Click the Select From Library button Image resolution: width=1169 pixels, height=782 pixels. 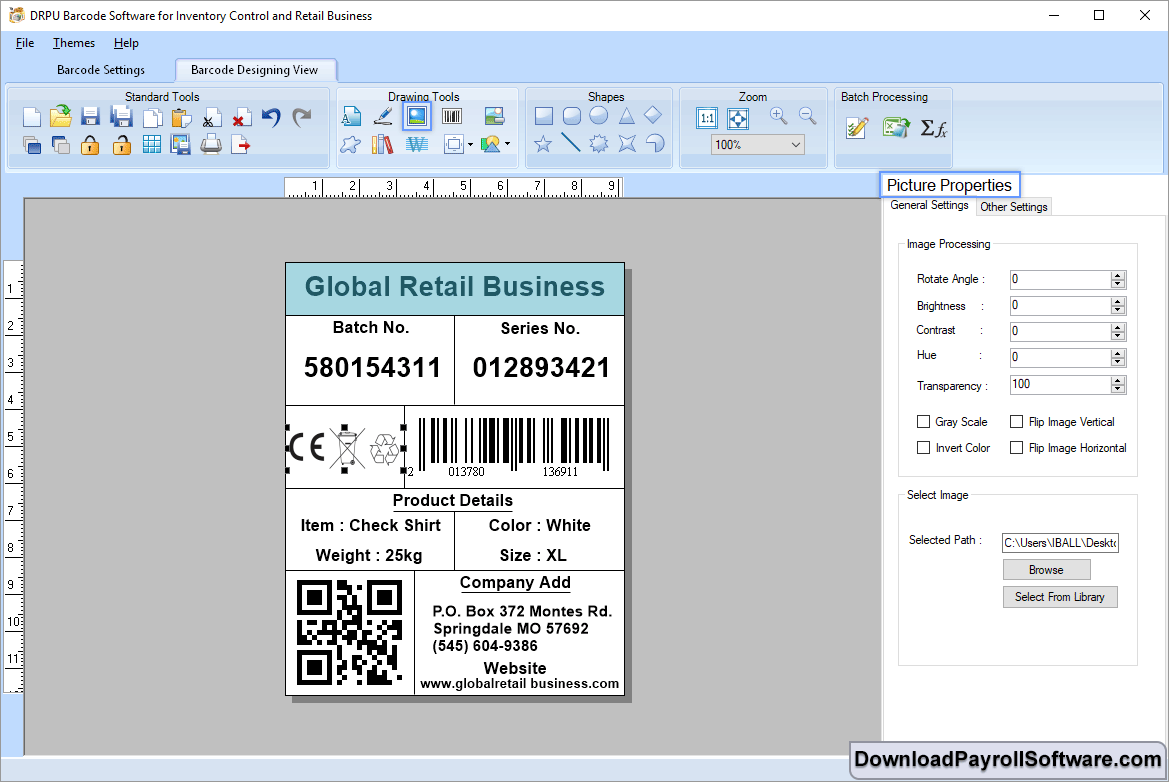point(1059,597)
